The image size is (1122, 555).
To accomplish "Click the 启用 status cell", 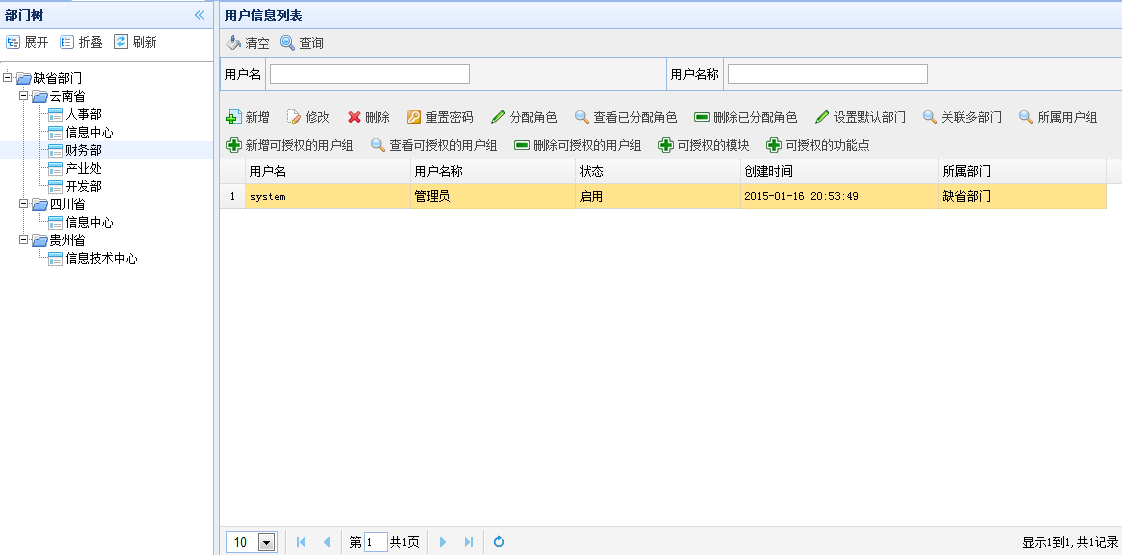I will [x=658, y=196].
